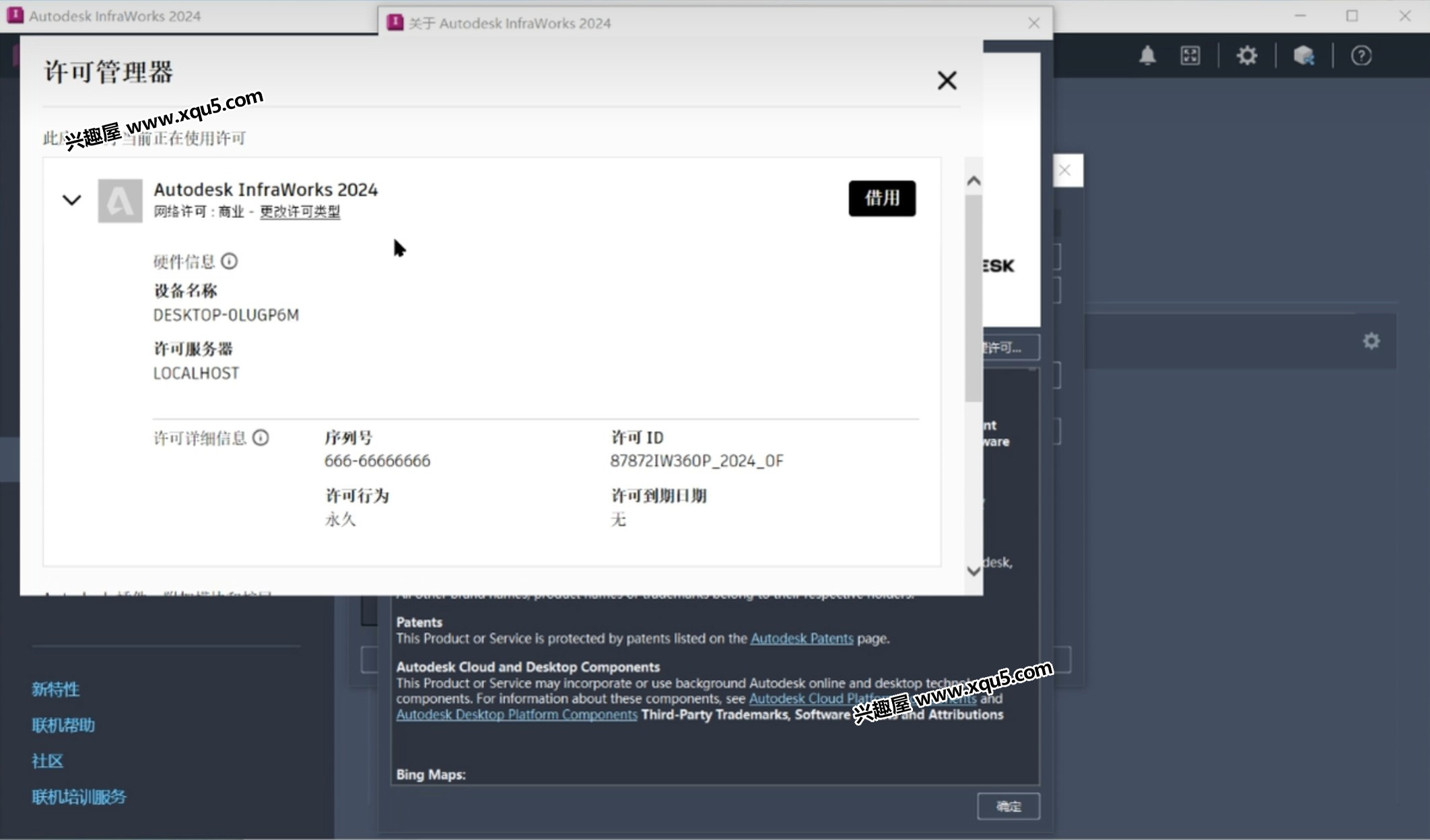1430x840 pixels.
Task: Open the 新特性 link in sidebar
Action: [56, 689]
